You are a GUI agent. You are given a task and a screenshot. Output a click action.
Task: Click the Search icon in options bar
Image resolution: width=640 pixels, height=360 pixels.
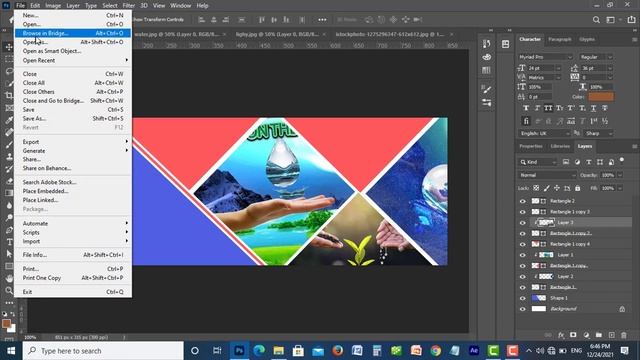pos(596,20)
